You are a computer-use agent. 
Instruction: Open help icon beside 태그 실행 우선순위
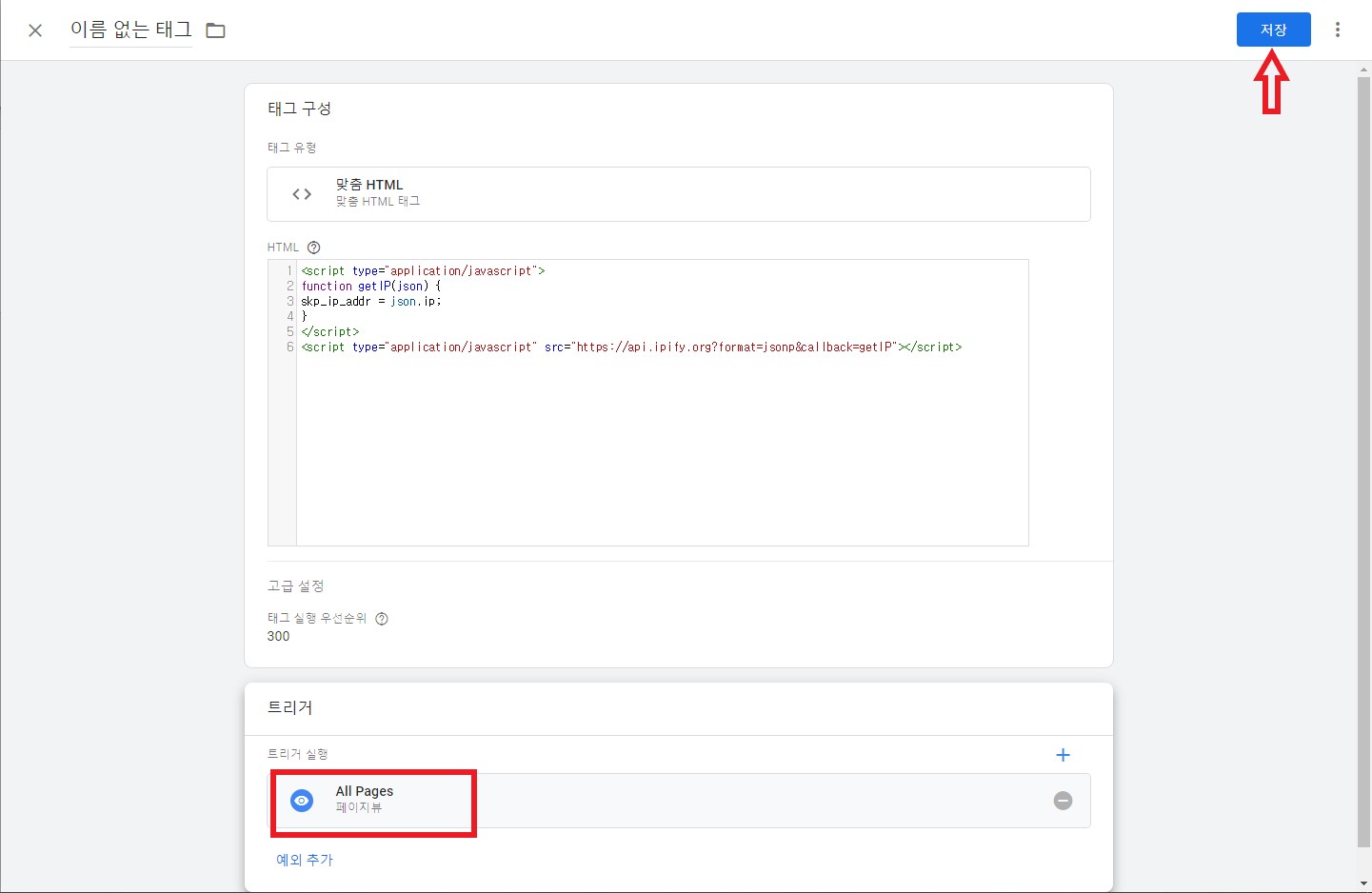[x=382, y=619]
